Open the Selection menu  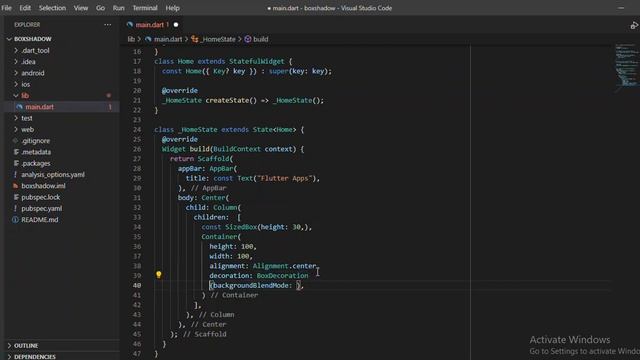(52, 8)
